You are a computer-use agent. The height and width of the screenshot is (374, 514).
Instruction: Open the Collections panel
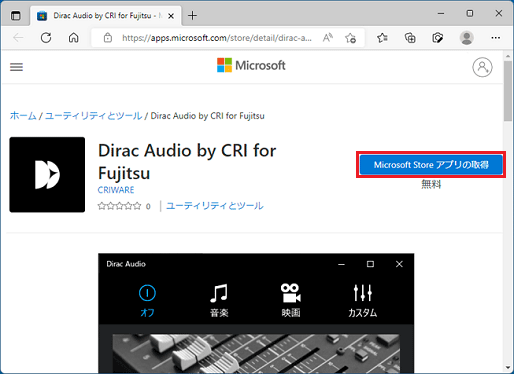[410, 38]
